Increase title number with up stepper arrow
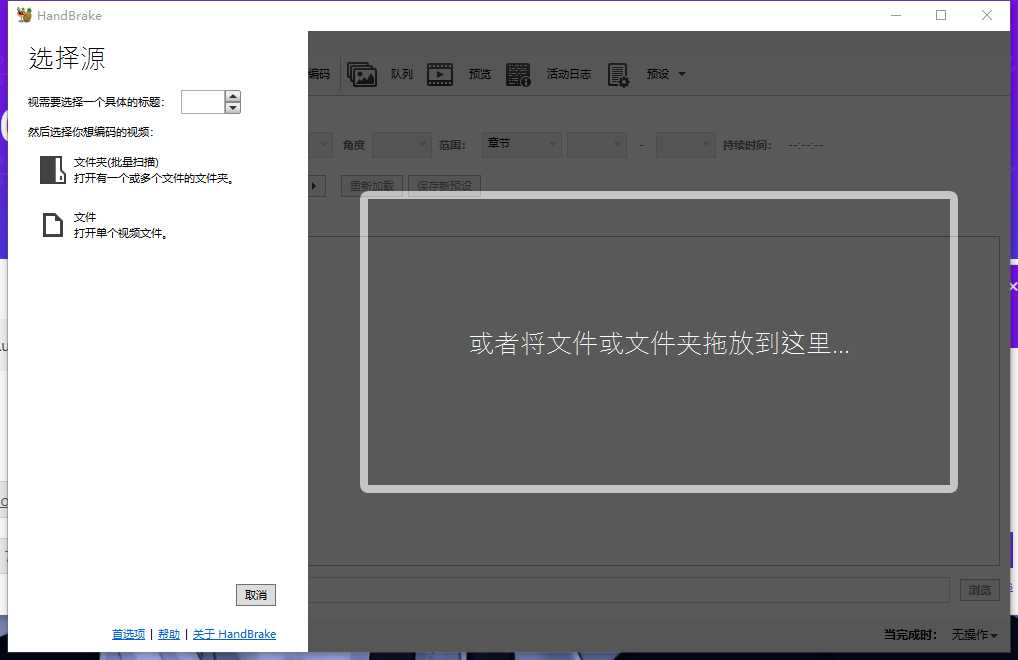The height and width of the screenshot is (660, 1018). click(x=233, y=97)
